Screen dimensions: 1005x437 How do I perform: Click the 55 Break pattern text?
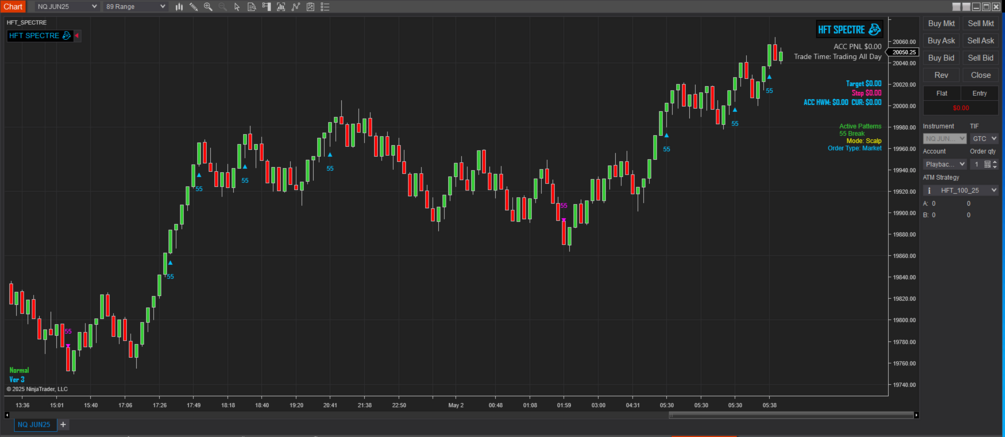pos(852,133)
